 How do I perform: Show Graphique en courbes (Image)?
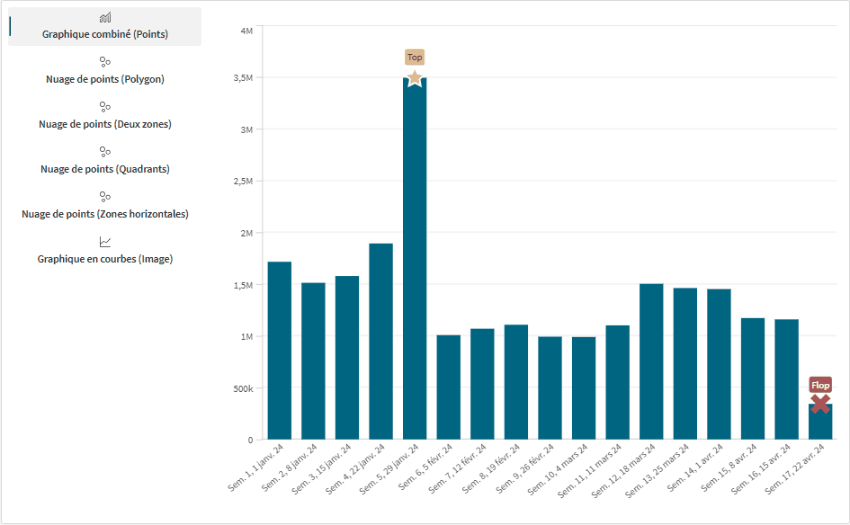(105, 259)
